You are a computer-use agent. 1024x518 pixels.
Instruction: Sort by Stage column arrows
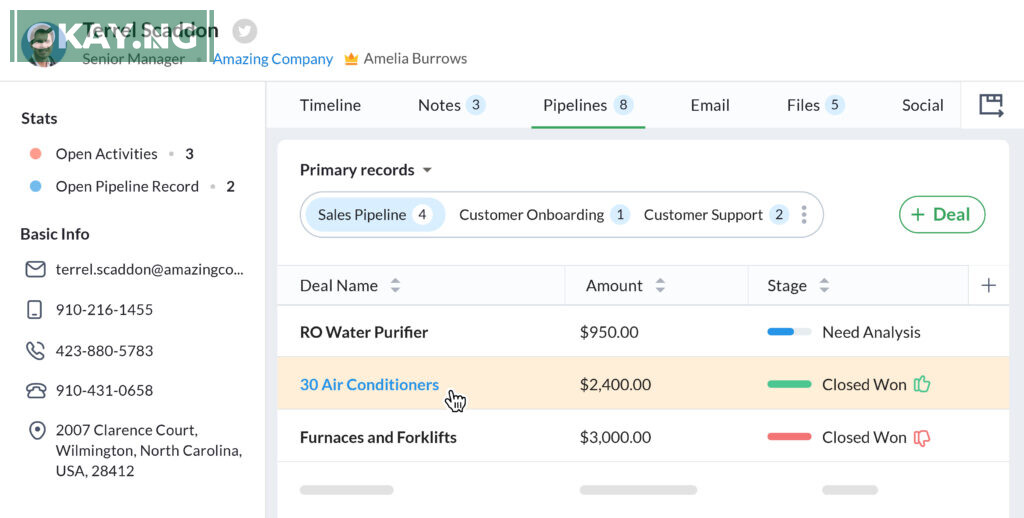(824, 286)
